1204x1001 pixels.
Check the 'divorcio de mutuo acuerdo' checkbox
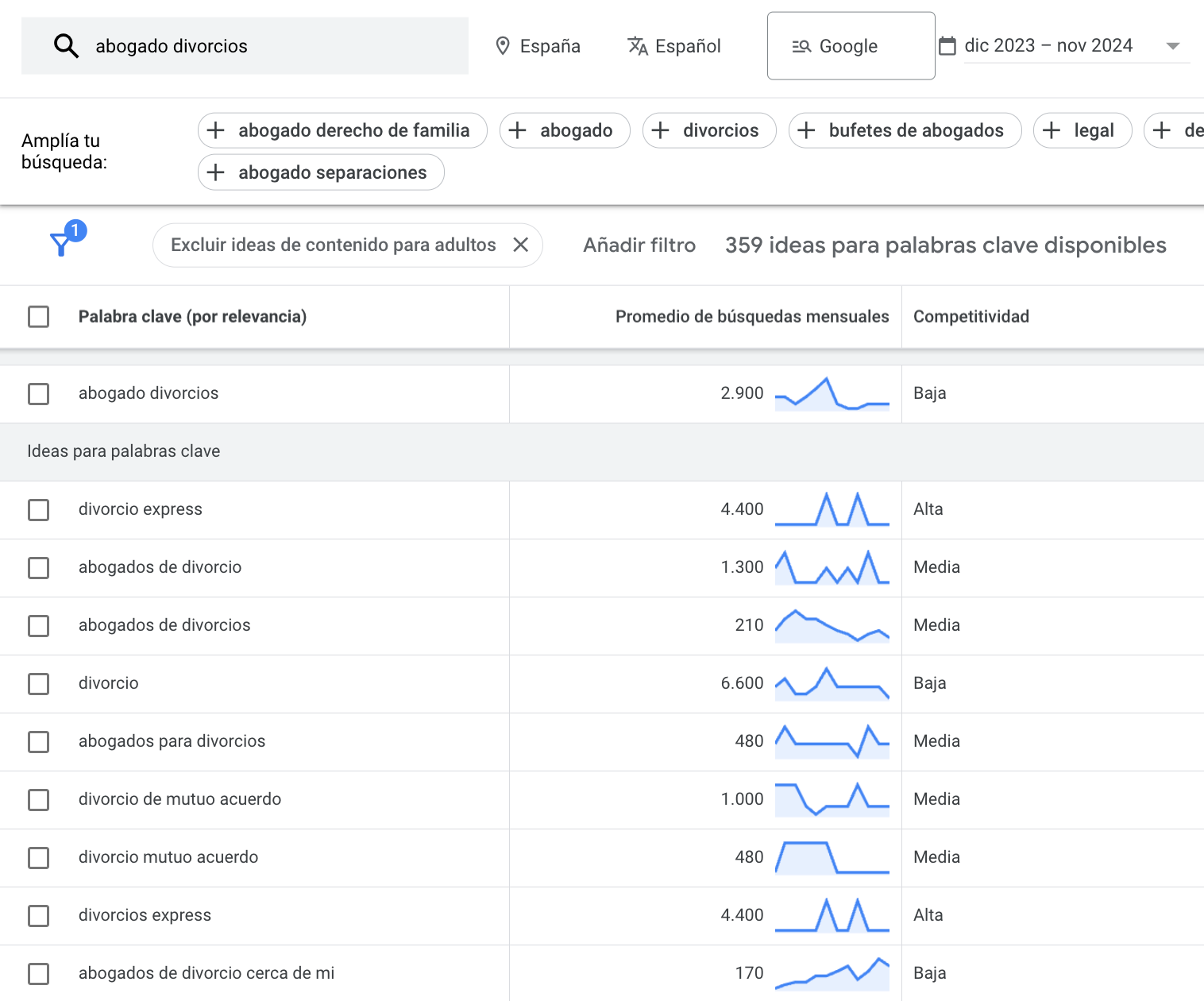[x=38, y=800]
